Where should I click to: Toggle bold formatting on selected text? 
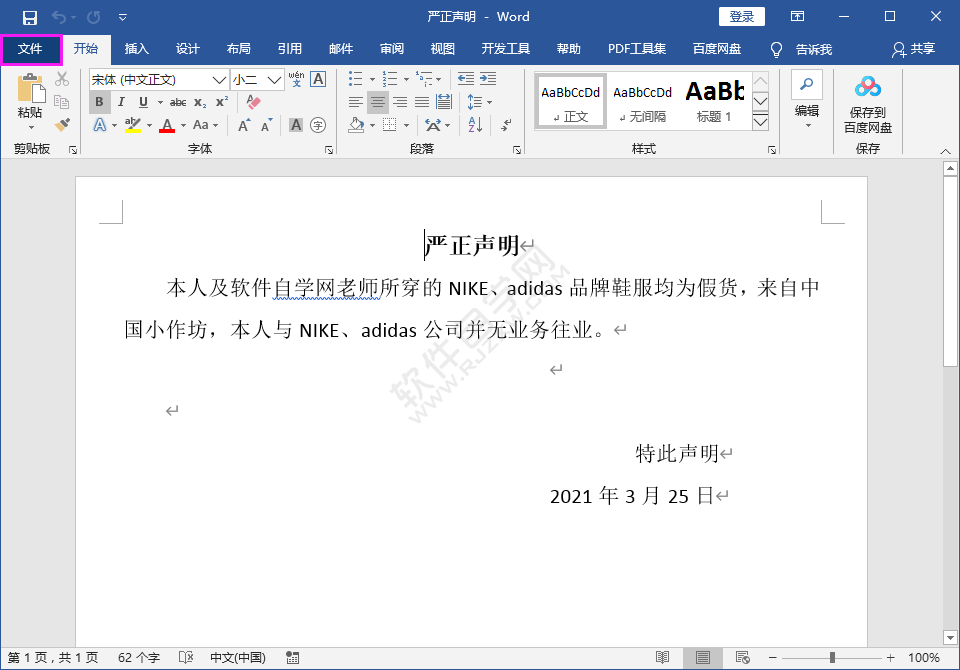point(100,101)
